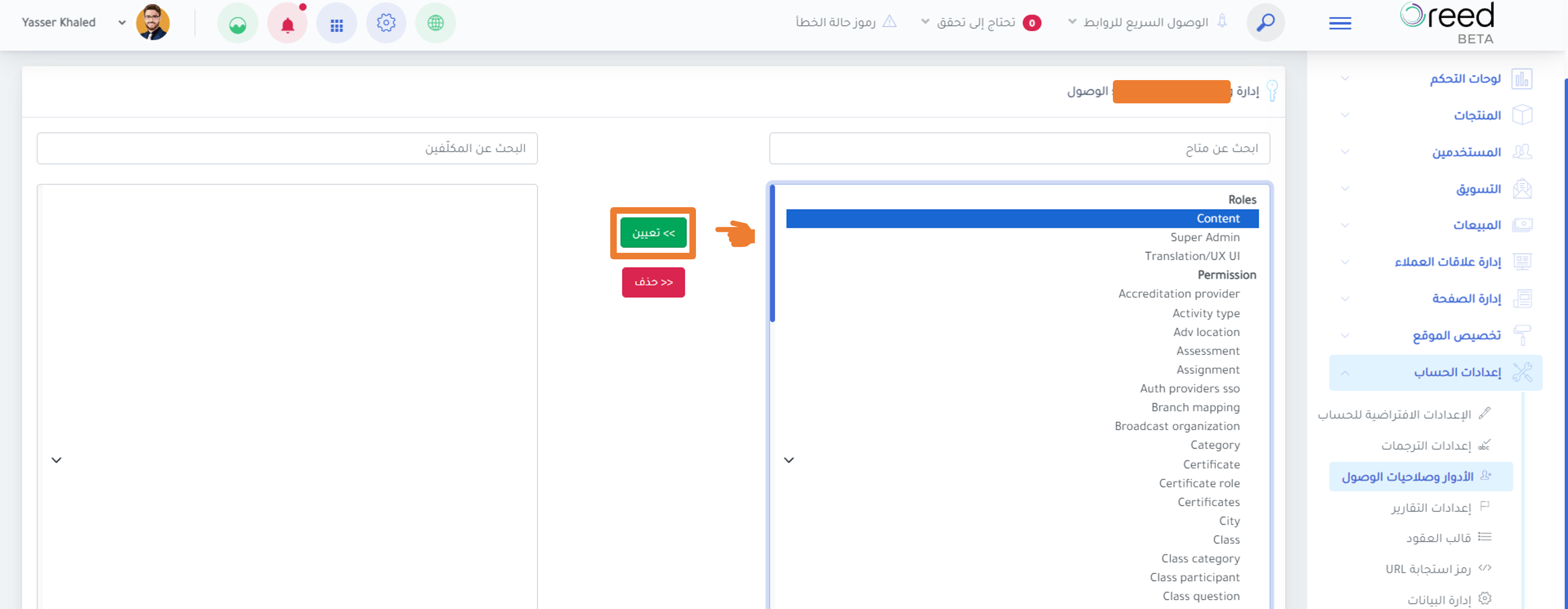Click the assigned list dropdown arrow
The image size is (1568, 609).
coord(57,460)
